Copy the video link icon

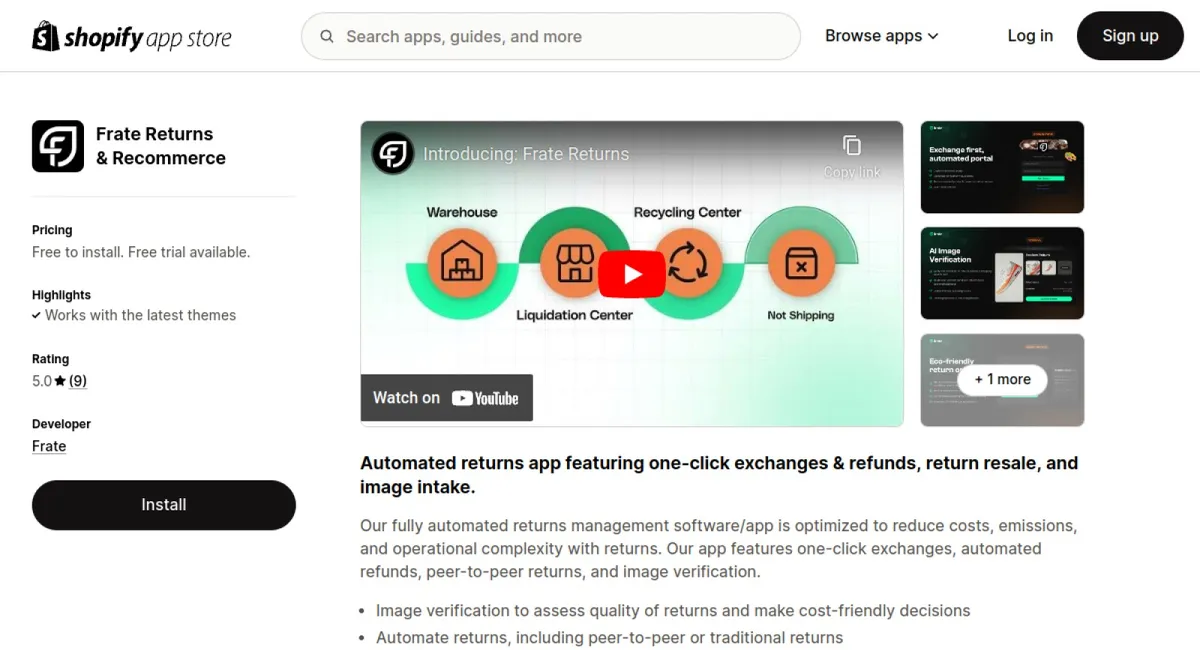[x=852, y=146]
